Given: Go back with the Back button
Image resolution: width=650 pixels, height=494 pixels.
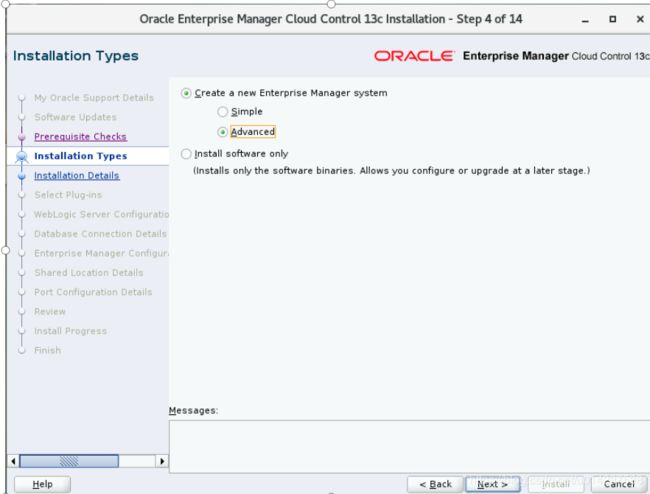Looking at the screenshot, I should point(435,484).
